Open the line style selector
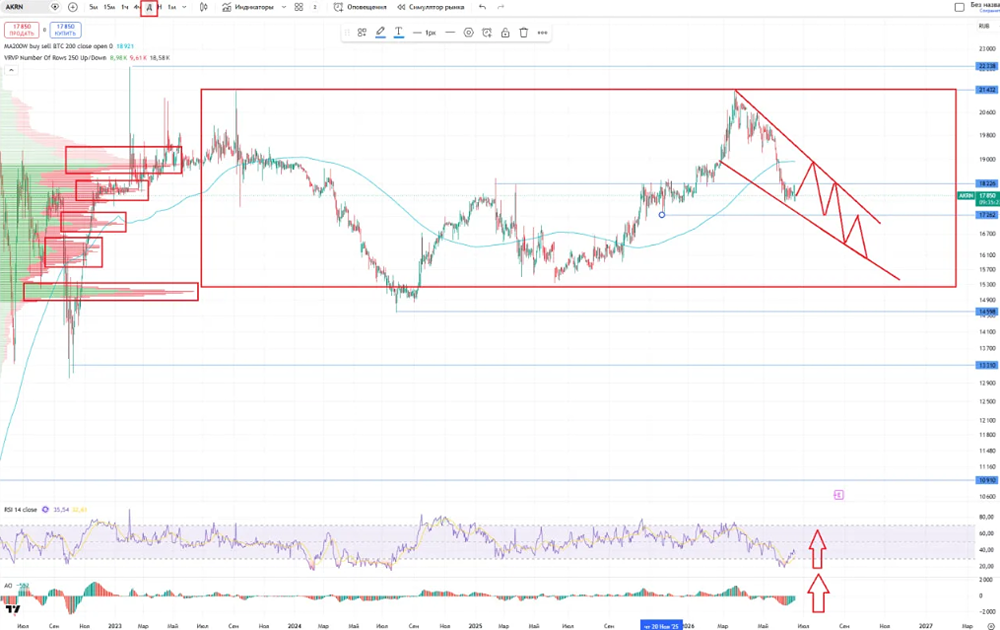 450,33
